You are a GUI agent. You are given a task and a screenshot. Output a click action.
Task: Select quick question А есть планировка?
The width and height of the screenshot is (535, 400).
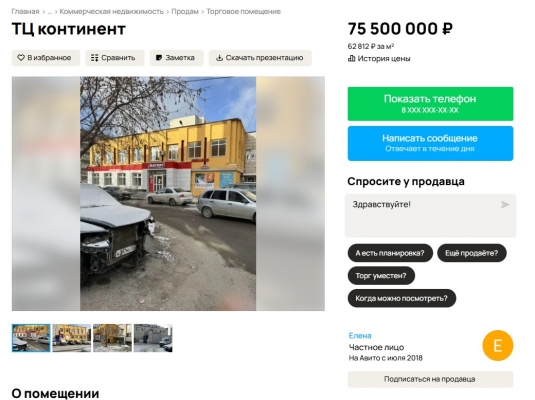point(390,253)
